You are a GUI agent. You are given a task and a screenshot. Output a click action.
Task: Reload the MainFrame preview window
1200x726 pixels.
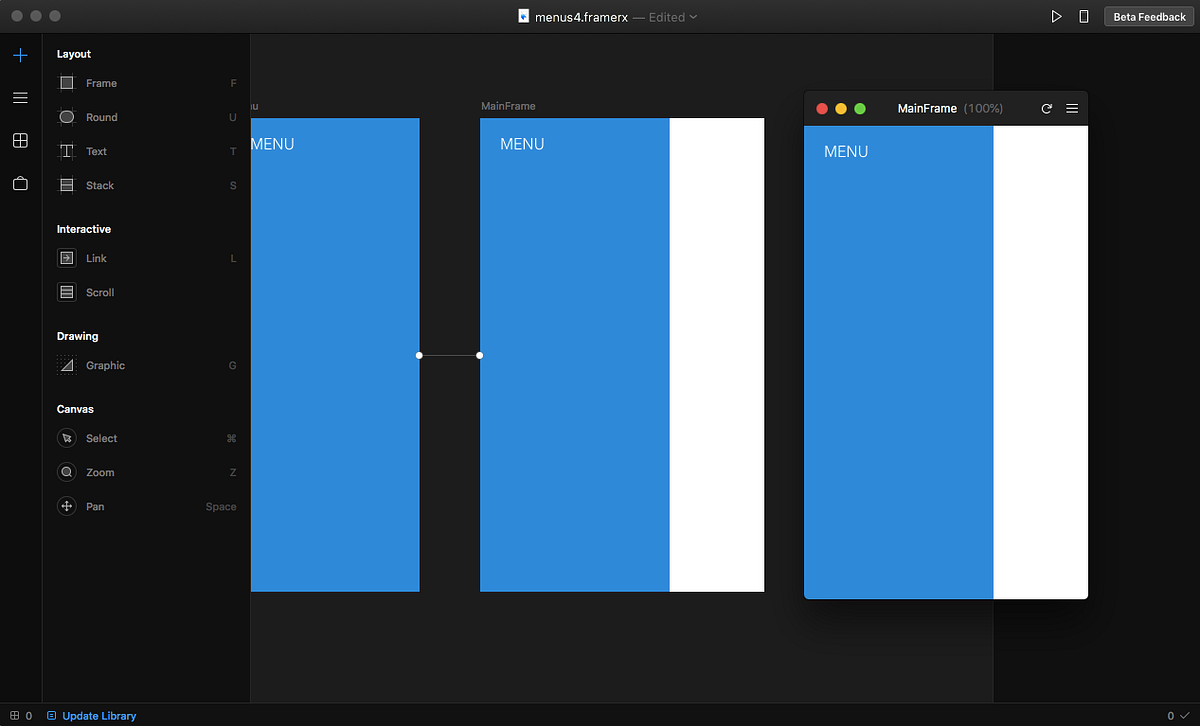click(1046, 108)
